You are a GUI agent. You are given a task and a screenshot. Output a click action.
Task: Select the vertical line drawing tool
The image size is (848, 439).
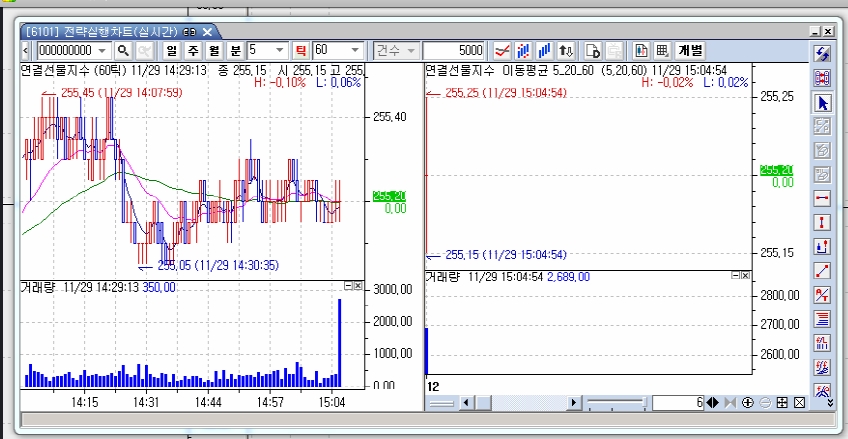pyautogui.click(x=823, y=221)
